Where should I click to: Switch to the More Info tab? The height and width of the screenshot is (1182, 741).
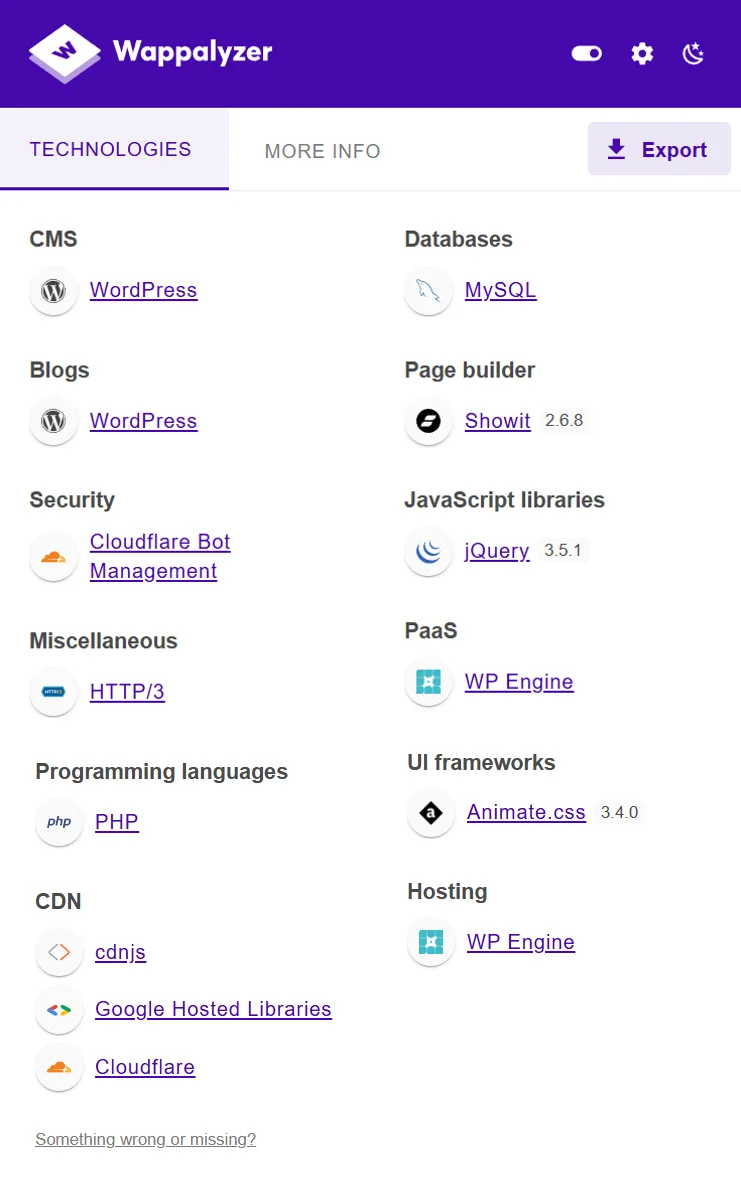click(x=322, y=151)
